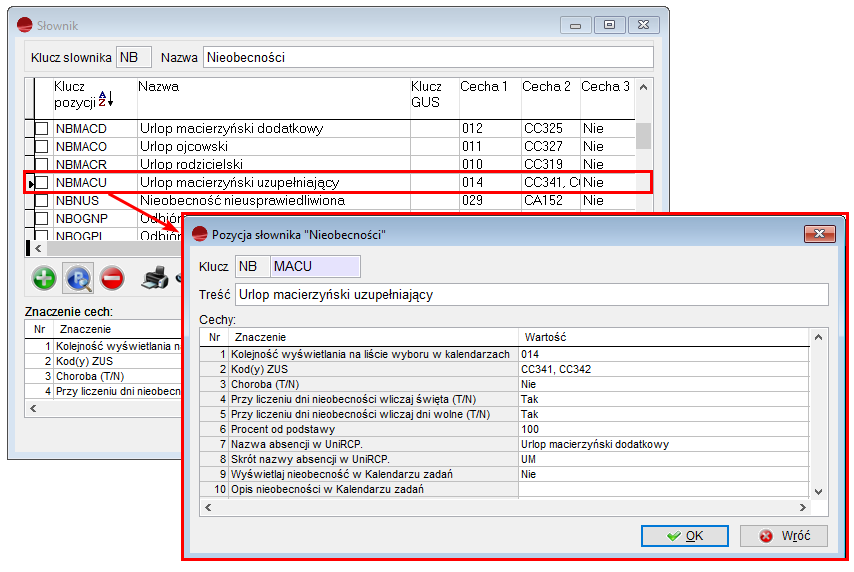Click the A-Z sort icon in header
The image size is (854, 572).
tap(105, 99)
